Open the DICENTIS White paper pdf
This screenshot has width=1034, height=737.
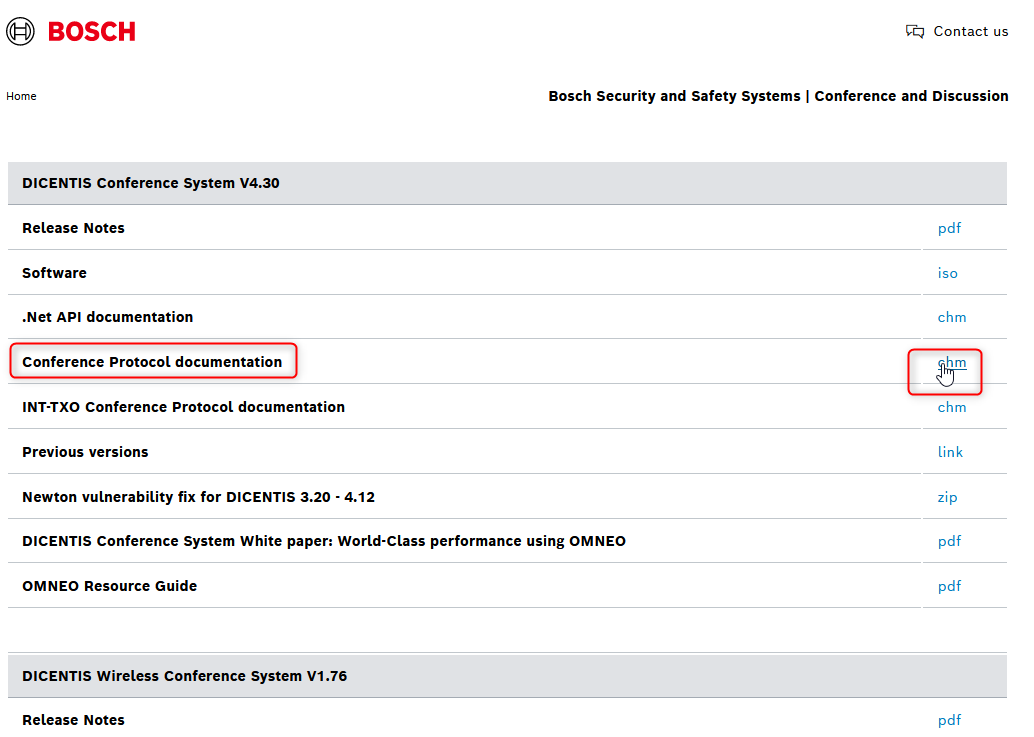coord(949,541)
